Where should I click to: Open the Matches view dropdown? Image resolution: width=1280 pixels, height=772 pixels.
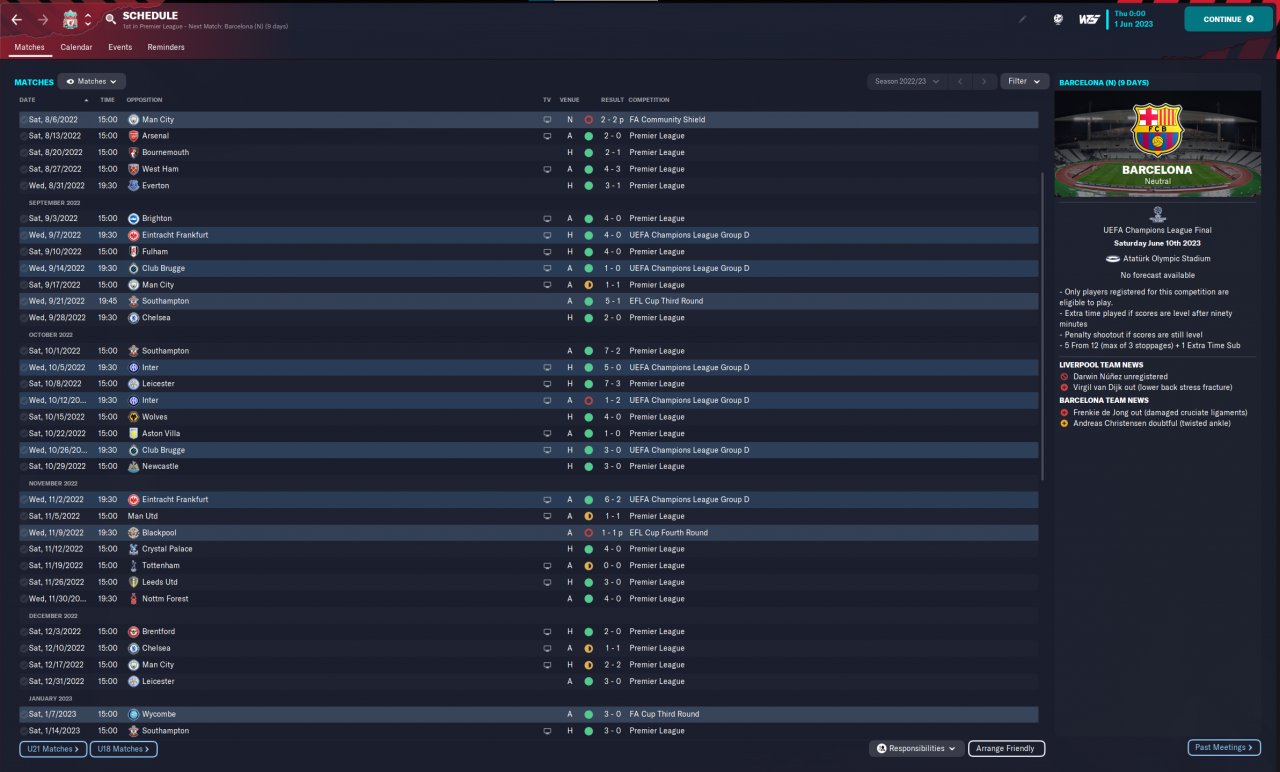click(x=92, y=81)
